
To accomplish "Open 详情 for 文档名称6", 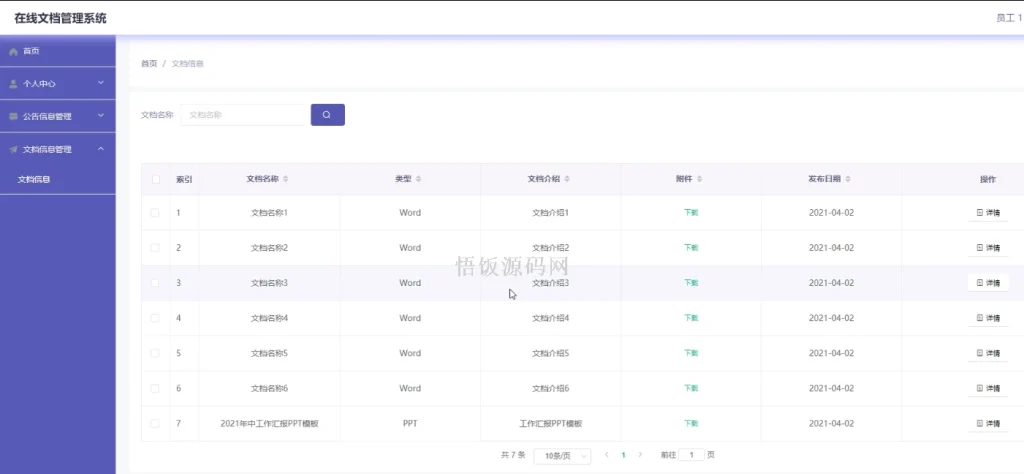I will pos(988,388).
